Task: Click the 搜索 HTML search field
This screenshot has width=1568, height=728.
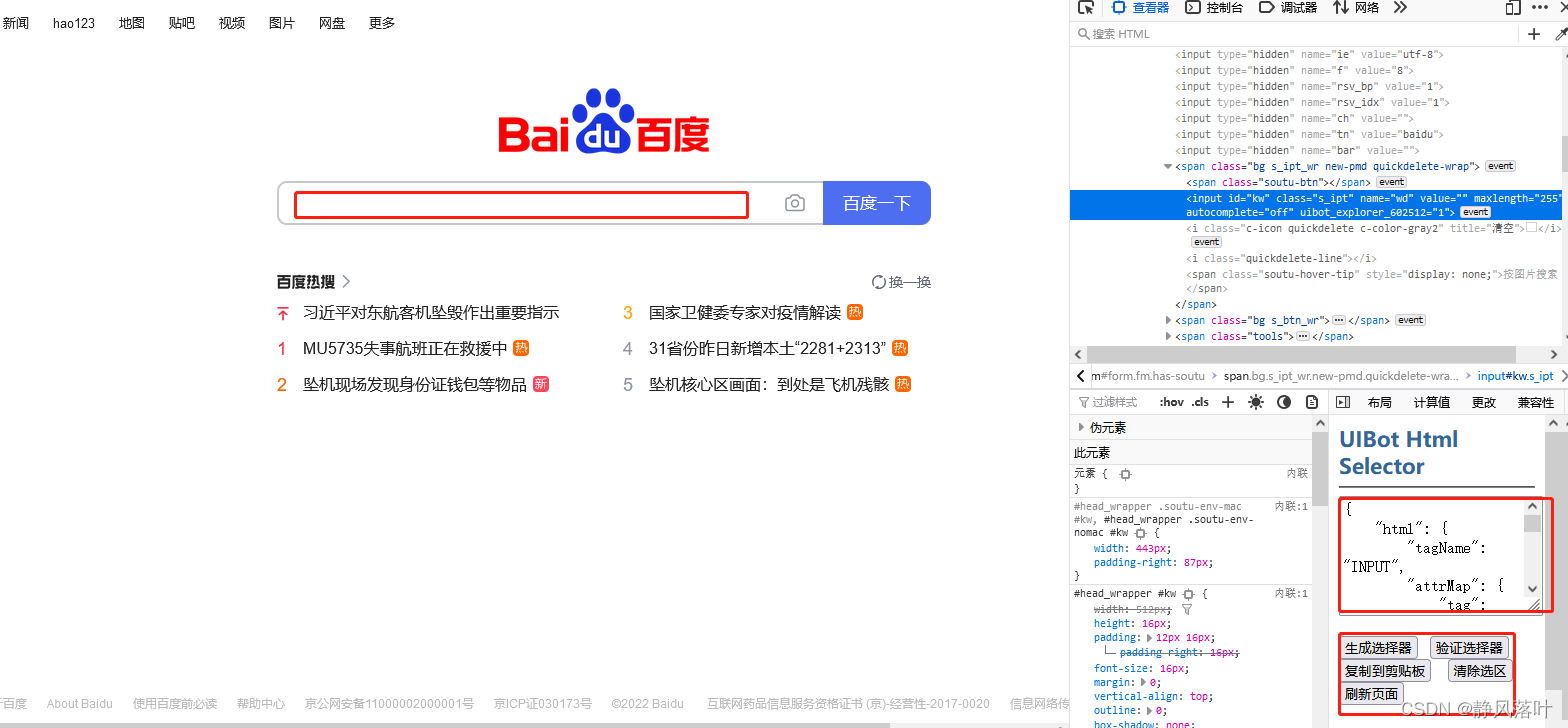Action: pos(1296,34)
